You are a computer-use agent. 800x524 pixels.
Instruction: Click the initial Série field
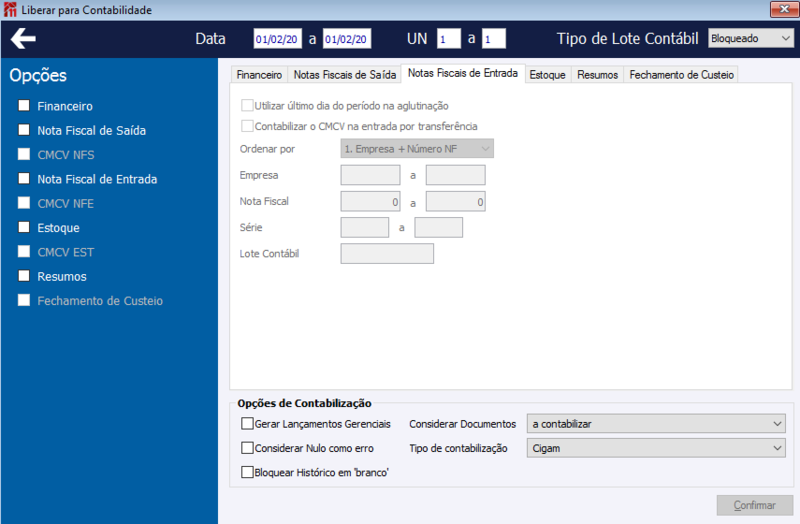tap(365, 228)
